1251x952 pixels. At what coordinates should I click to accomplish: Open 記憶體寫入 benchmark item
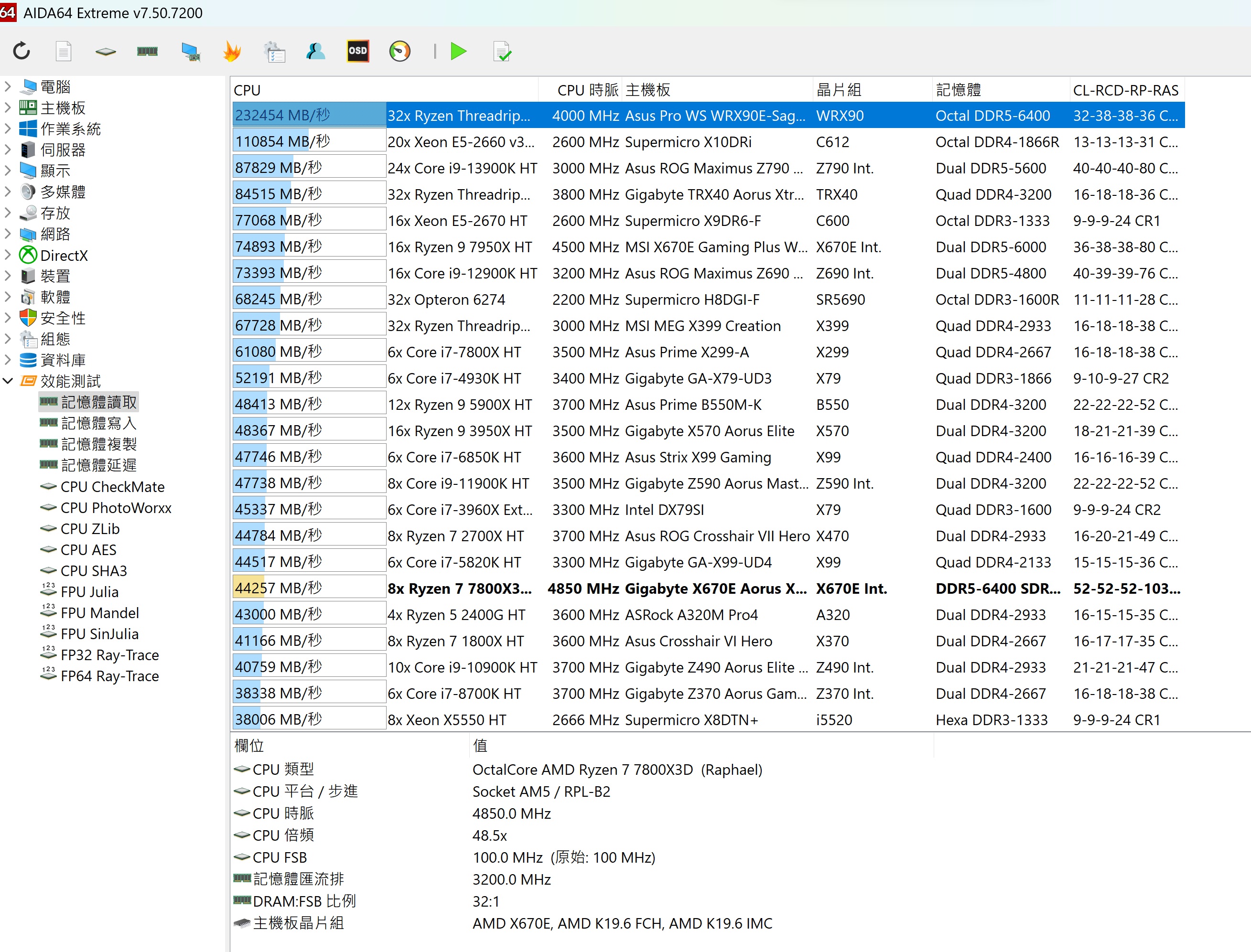(88, 423)
